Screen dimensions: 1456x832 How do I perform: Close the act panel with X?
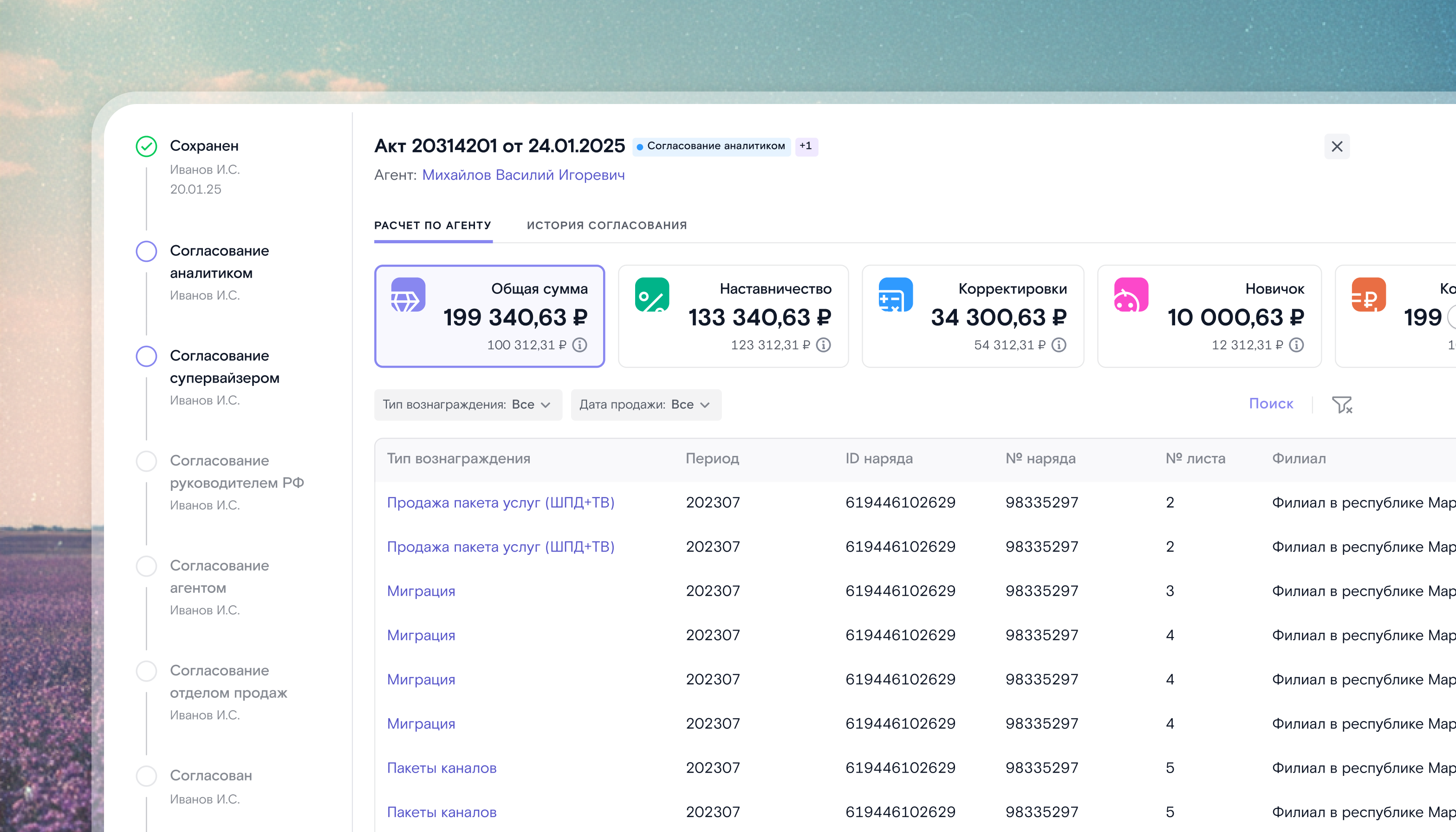pyautogui.click(x=1337, y=146)
